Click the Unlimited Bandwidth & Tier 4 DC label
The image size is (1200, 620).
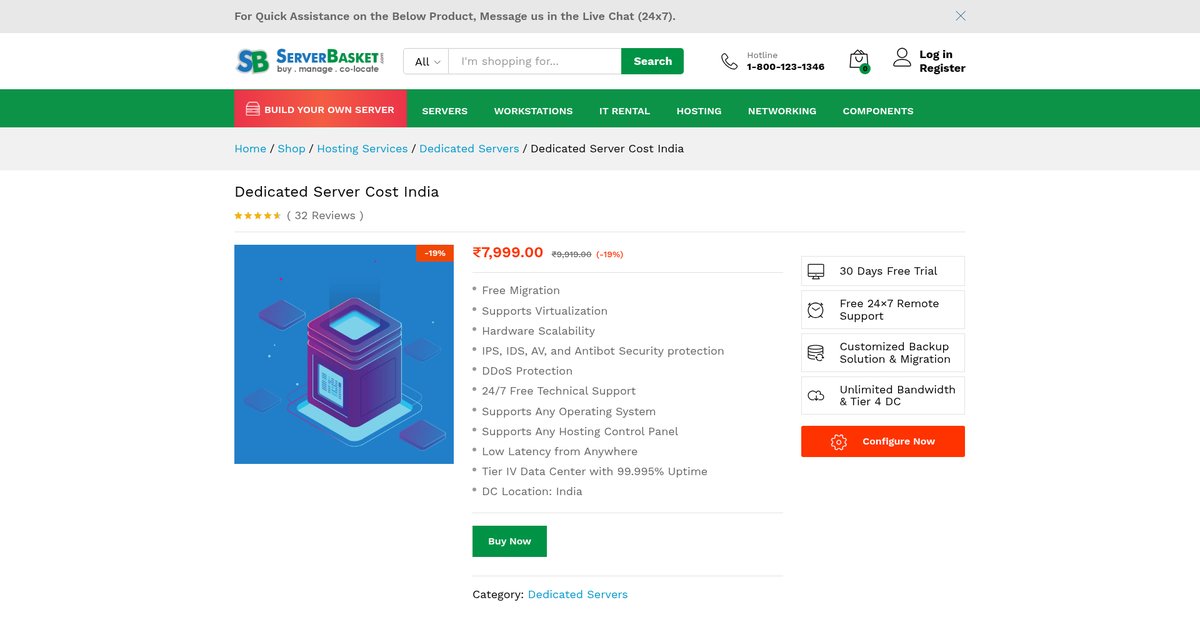(897, 396)
